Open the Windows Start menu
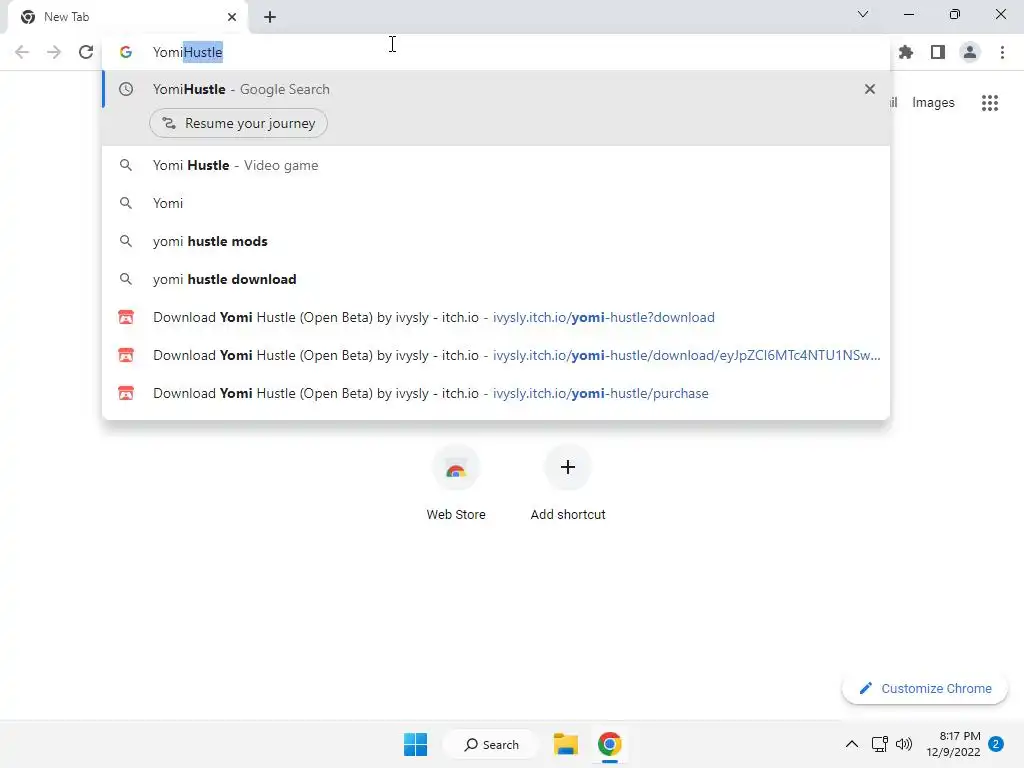The height and width of the screenshot is (768, 1024). 415,744
